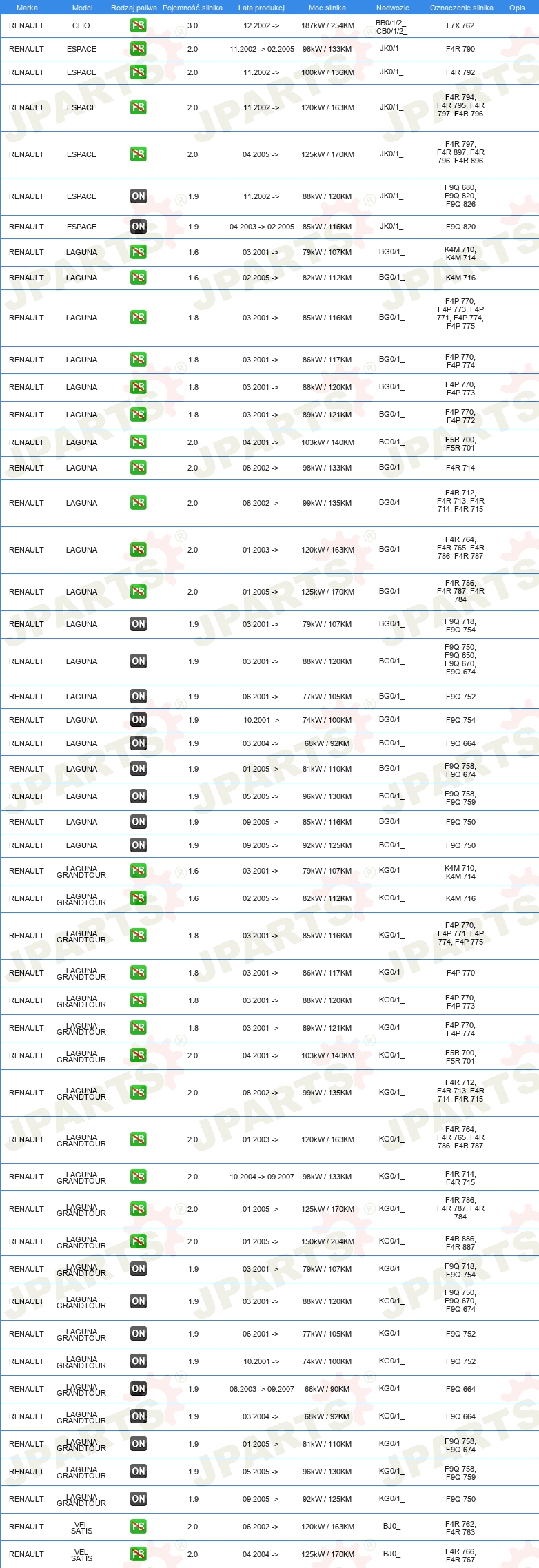Select engine code L7X 762

pyautogui.click(x=460, y=25)
